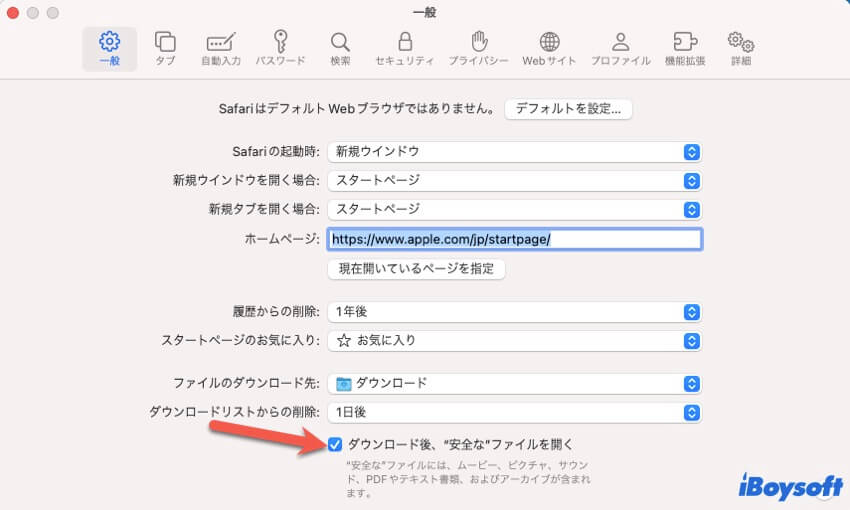Viewport: 850px width, 510px height.
Task: Open the スタートページのお気に入り dropdown
Action: tap(514, 340)
